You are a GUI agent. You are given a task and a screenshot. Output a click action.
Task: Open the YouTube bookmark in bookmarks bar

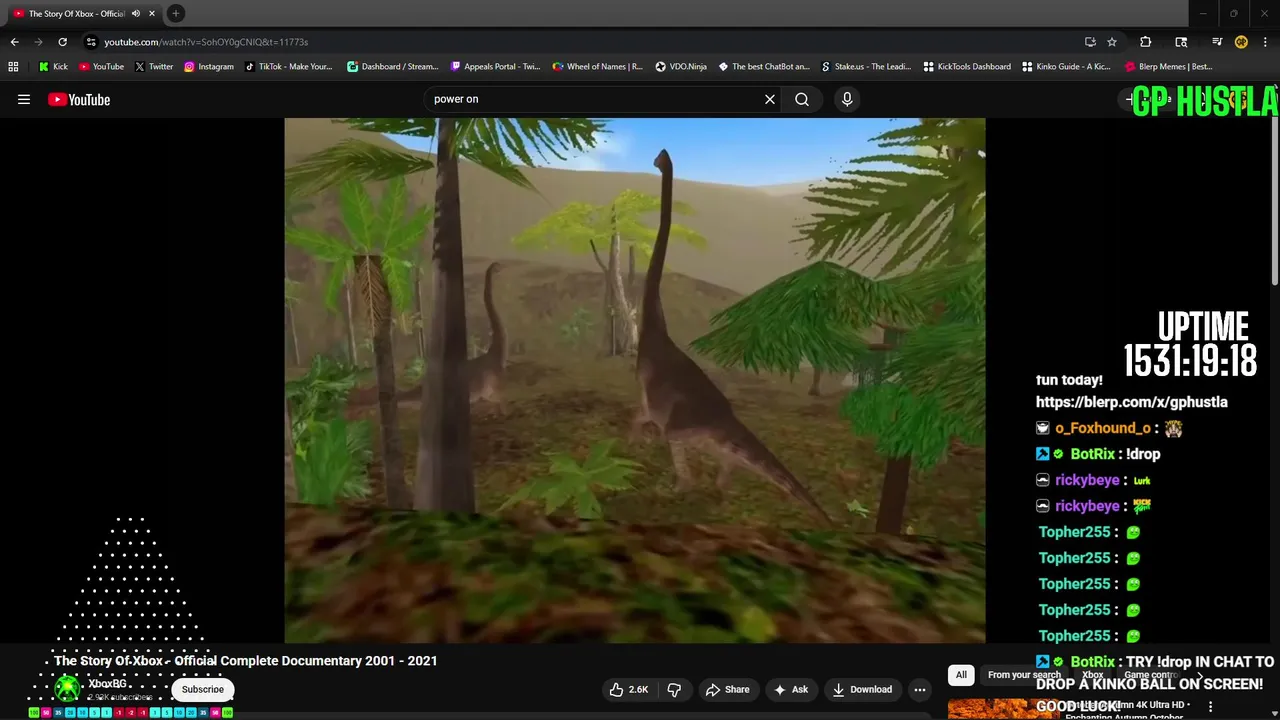[101, 67]
